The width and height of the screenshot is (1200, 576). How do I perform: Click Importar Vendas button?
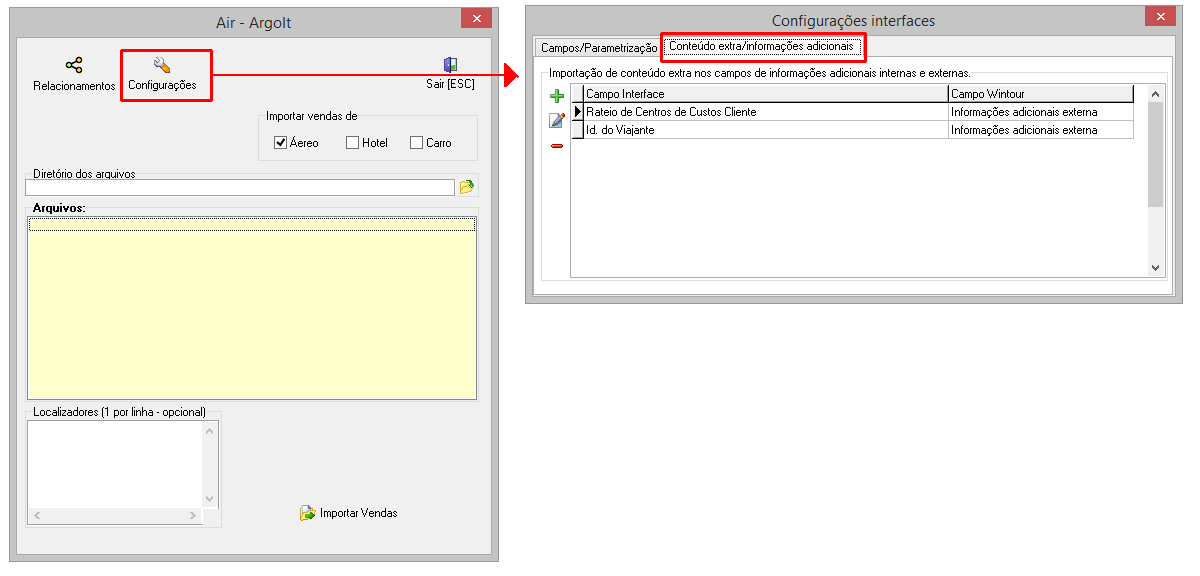[349, 513]
